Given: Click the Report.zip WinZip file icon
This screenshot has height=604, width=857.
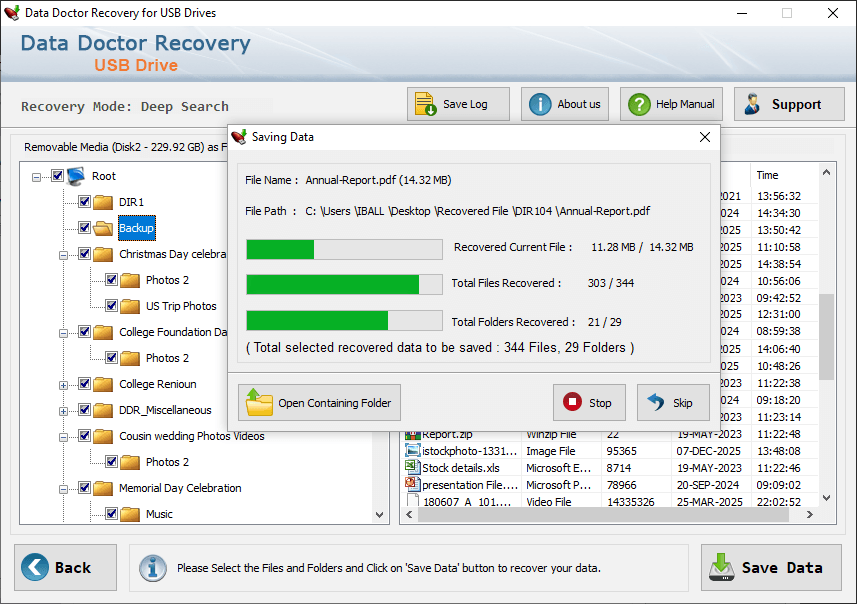Looking at the screenshot, I should pos(412,436).
